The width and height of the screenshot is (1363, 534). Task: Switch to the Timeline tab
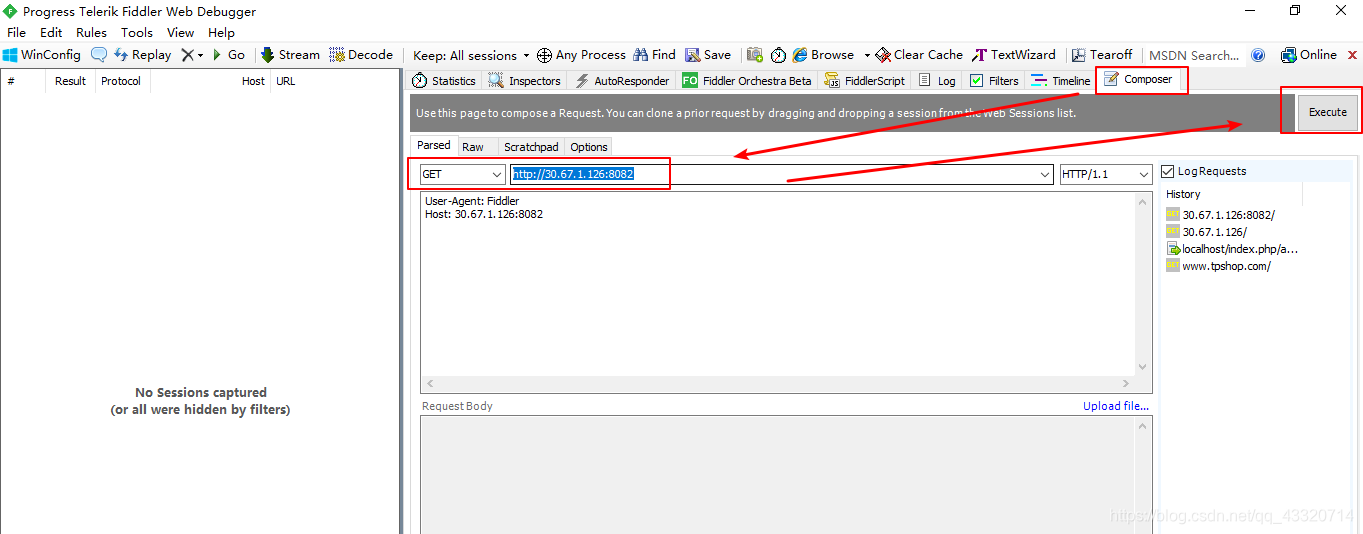coord(1061,81)
